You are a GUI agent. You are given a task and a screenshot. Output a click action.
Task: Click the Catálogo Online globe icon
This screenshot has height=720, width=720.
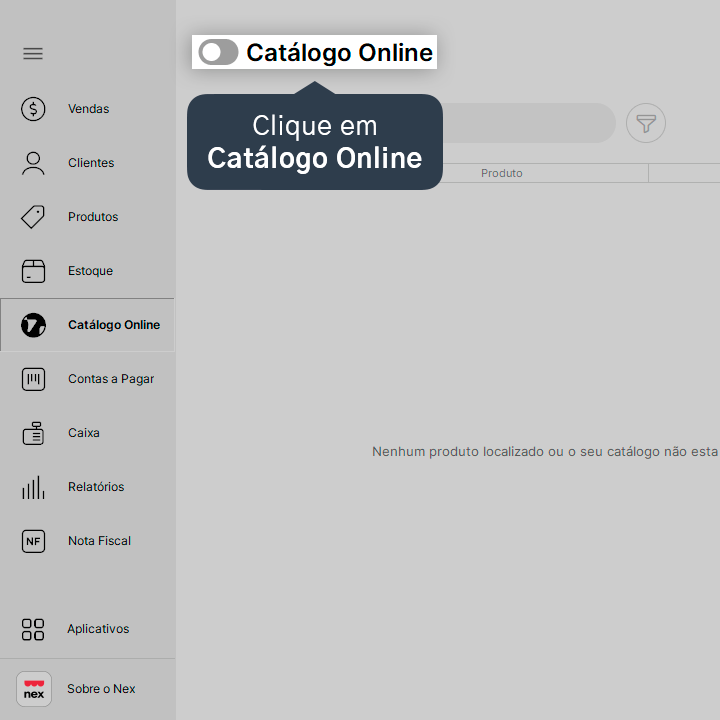click(33, 325)
